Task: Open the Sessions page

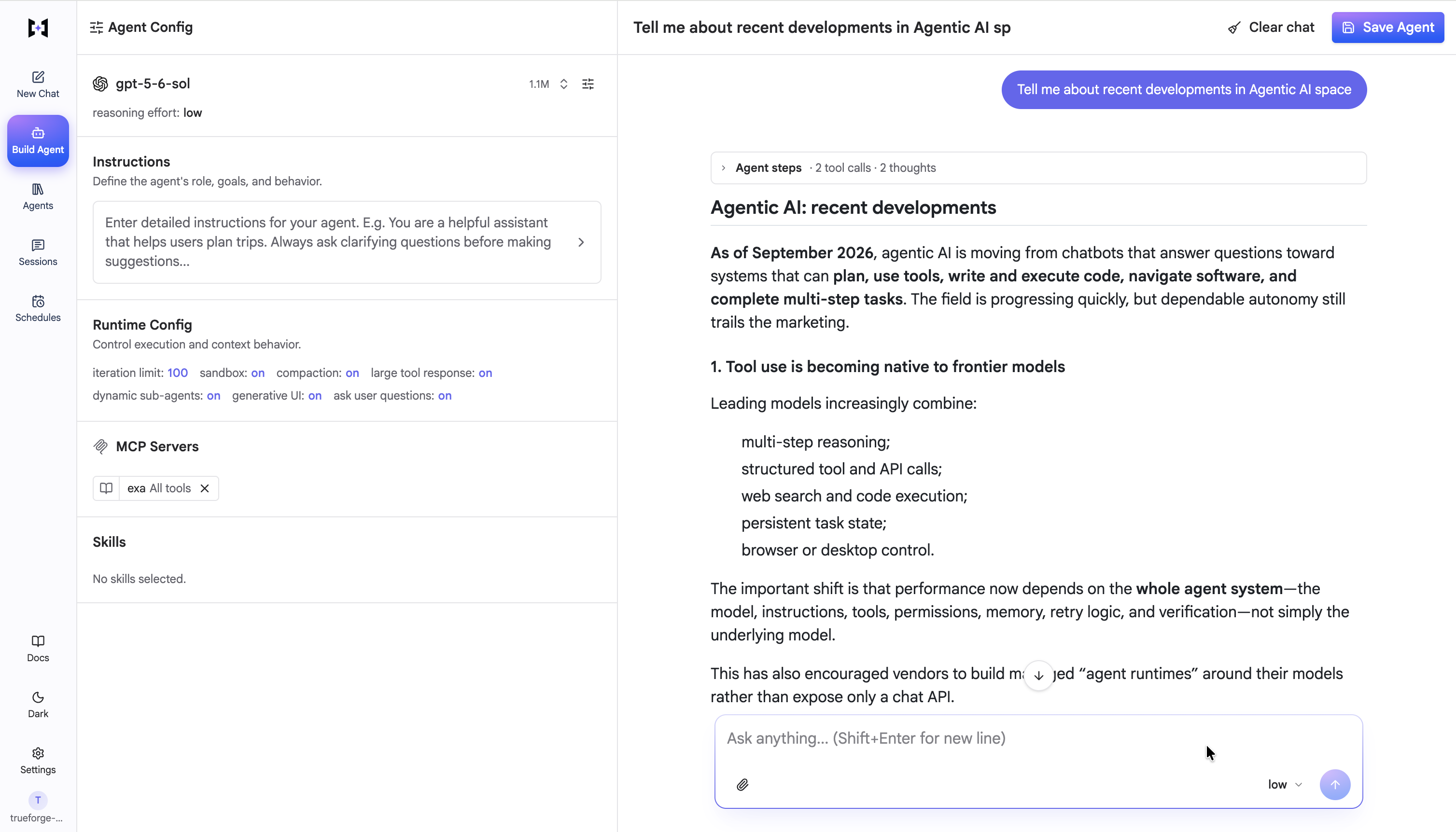Action: point(38,252)
